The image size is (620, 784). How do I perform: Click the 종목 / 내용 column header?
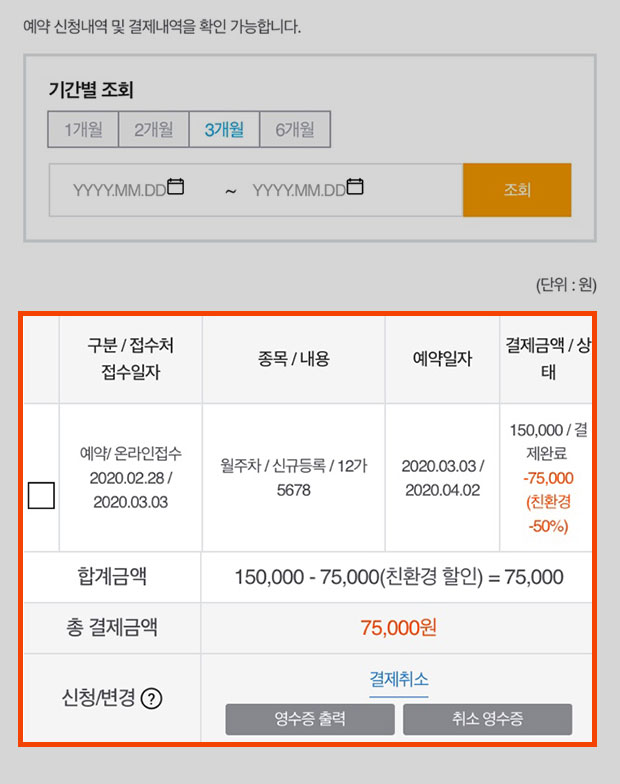(294, 359)
